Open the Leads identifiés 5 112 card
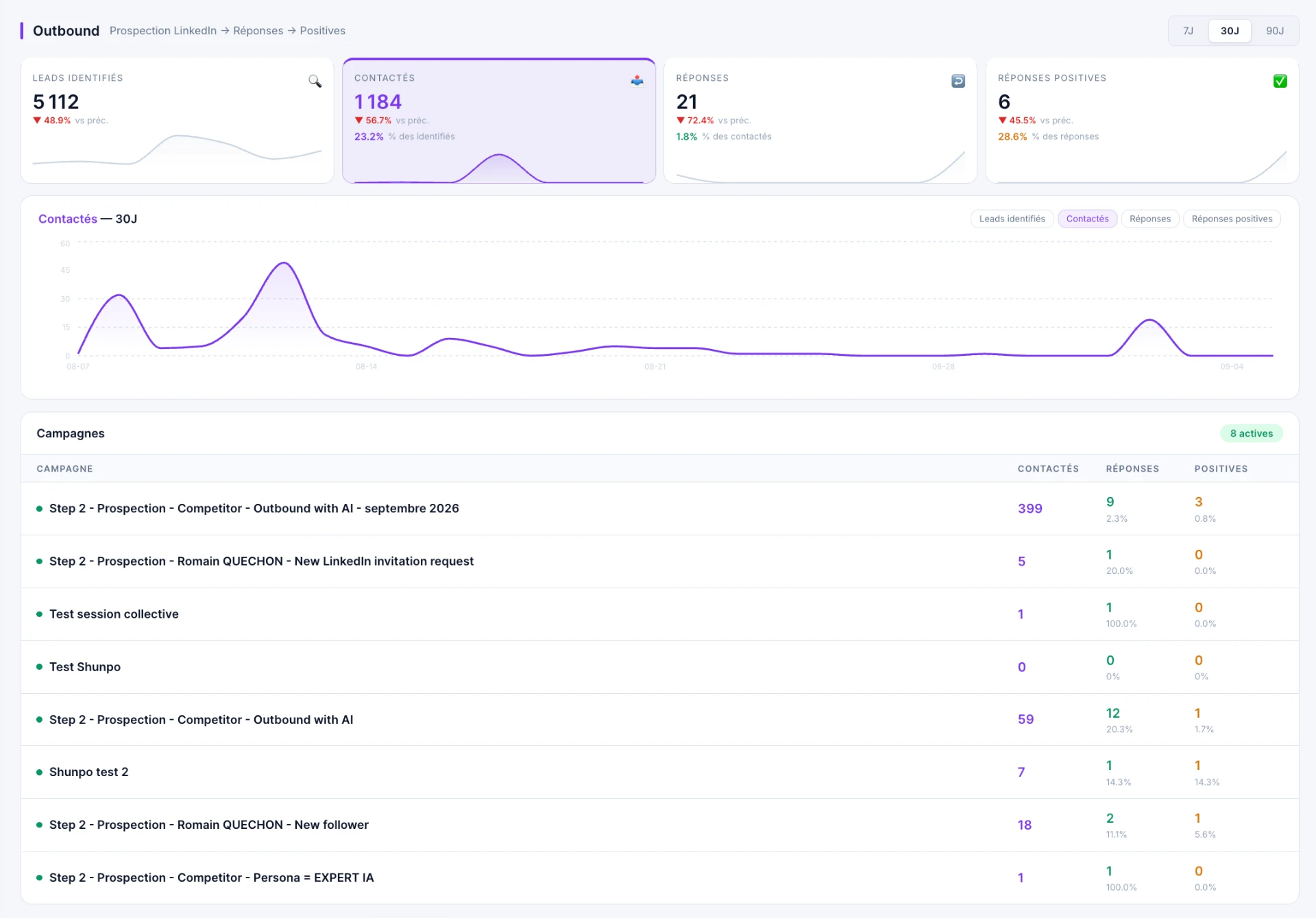This screenshot has width=1316, height=918. [177, 121]
